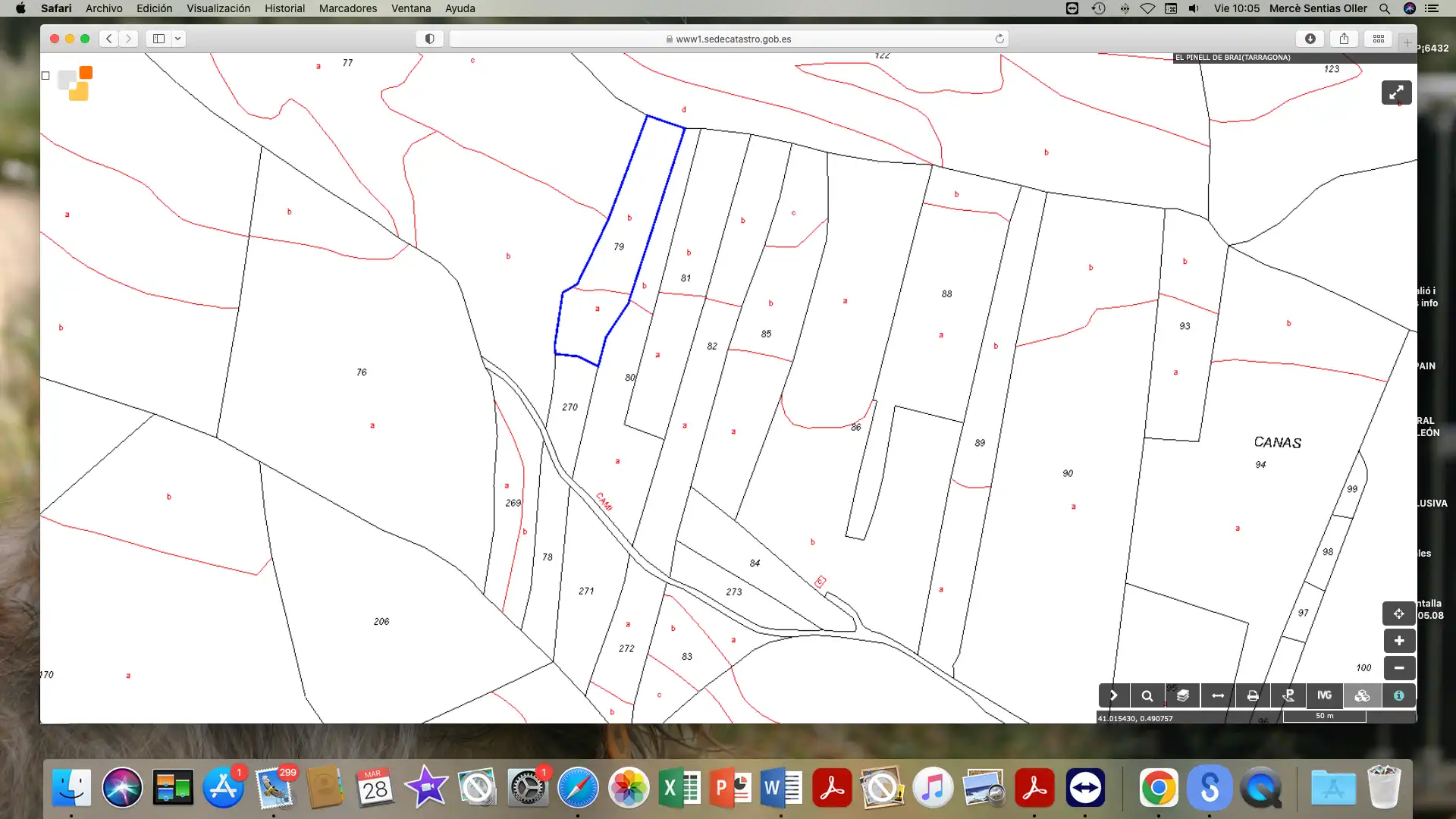The width and height of the screenshot is (1456, 819).
Task: Open the Archivo menu
Action: click(104, 8)
